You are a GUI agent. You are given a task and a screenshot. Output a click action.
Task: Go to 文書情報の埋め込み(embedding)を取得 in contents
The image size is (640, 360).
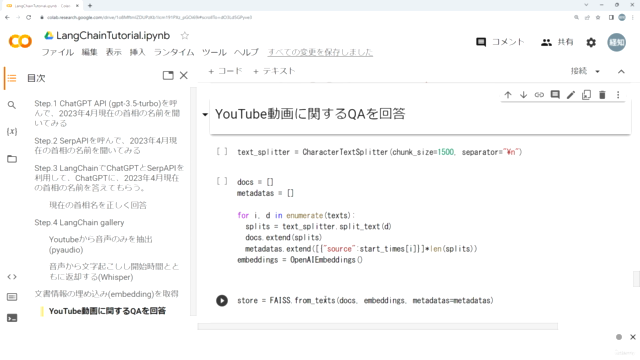pos(107,294)
